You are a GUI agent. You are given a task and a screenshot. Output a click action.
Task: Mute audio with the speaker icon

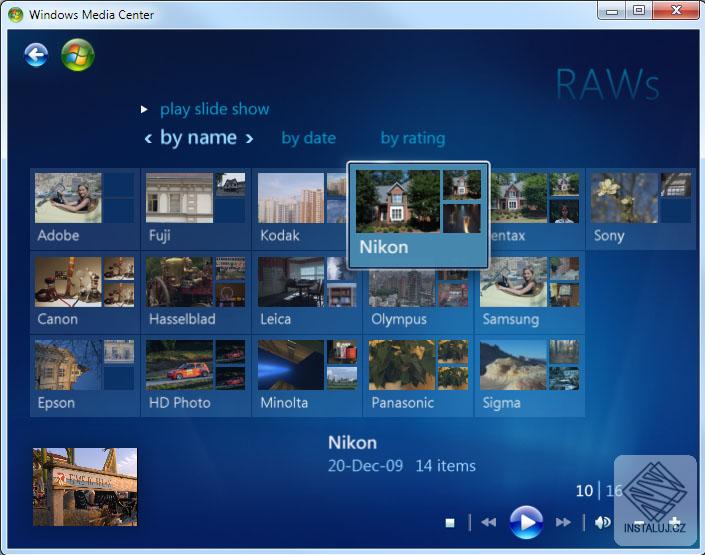point(602,522)
